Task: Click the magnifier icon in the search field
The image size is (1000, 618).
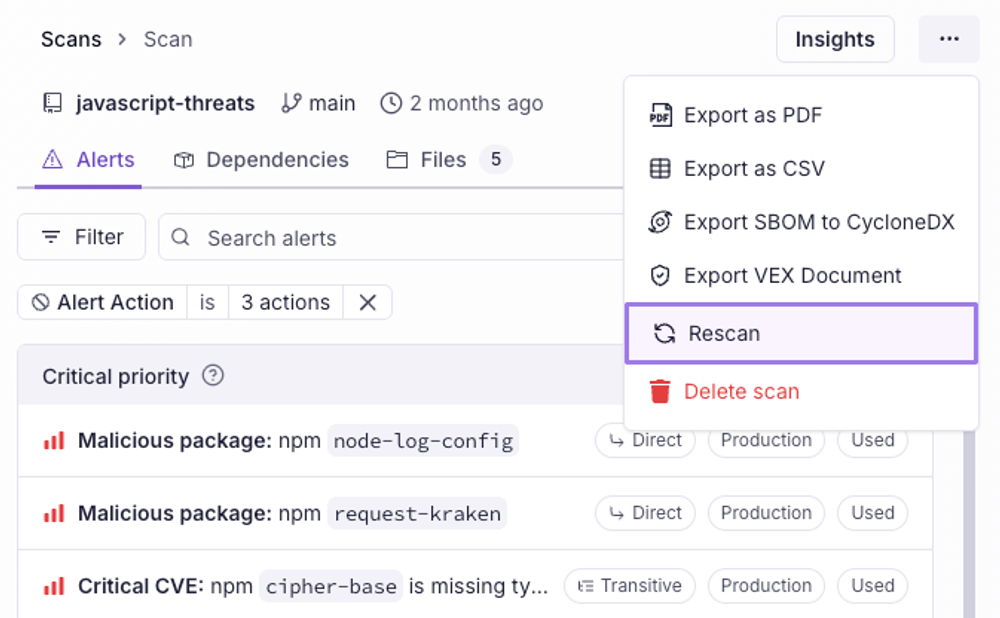Action: click(x=180, y=237)
